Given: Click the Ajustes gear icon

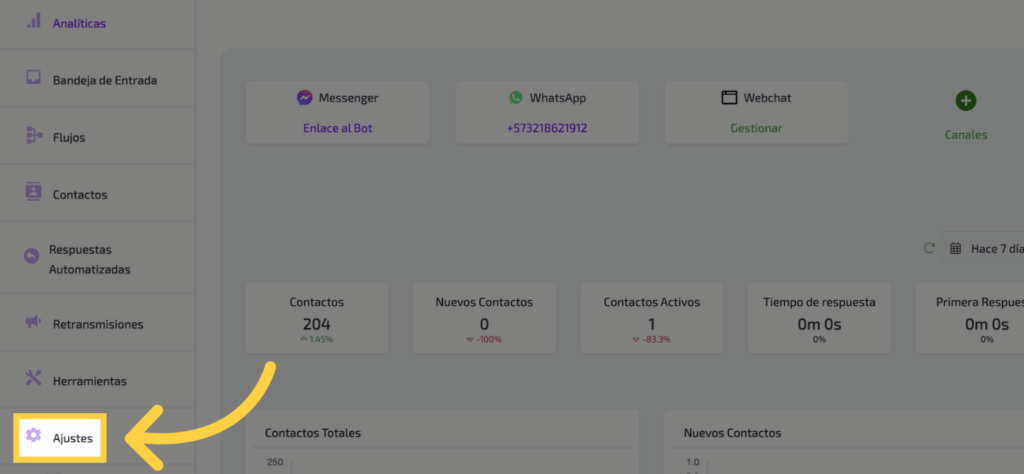Looking at the screenshot, I should point(33,435).
